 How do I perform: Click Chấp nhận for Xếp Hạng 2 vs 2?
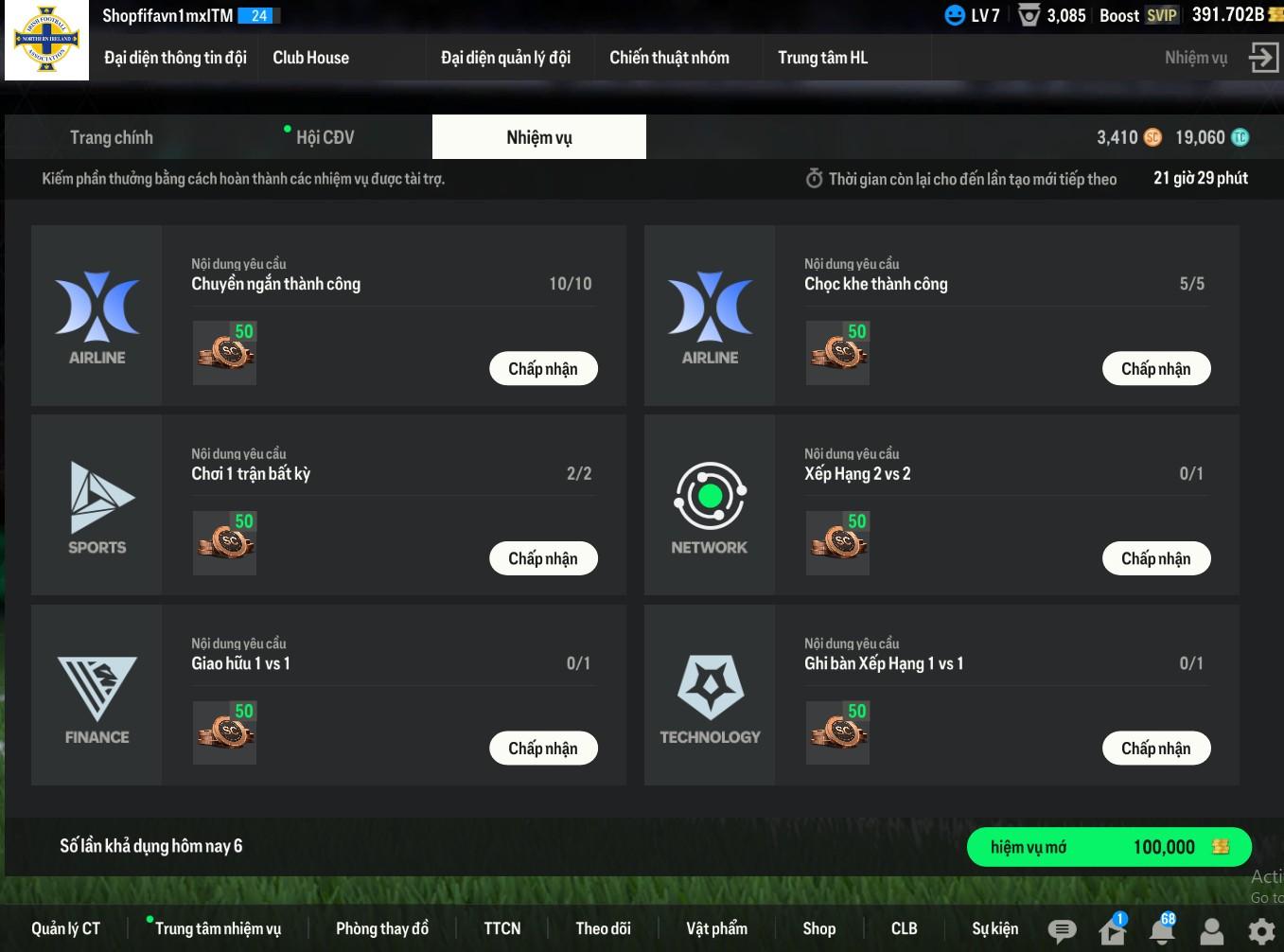[x=1156, y=558]
